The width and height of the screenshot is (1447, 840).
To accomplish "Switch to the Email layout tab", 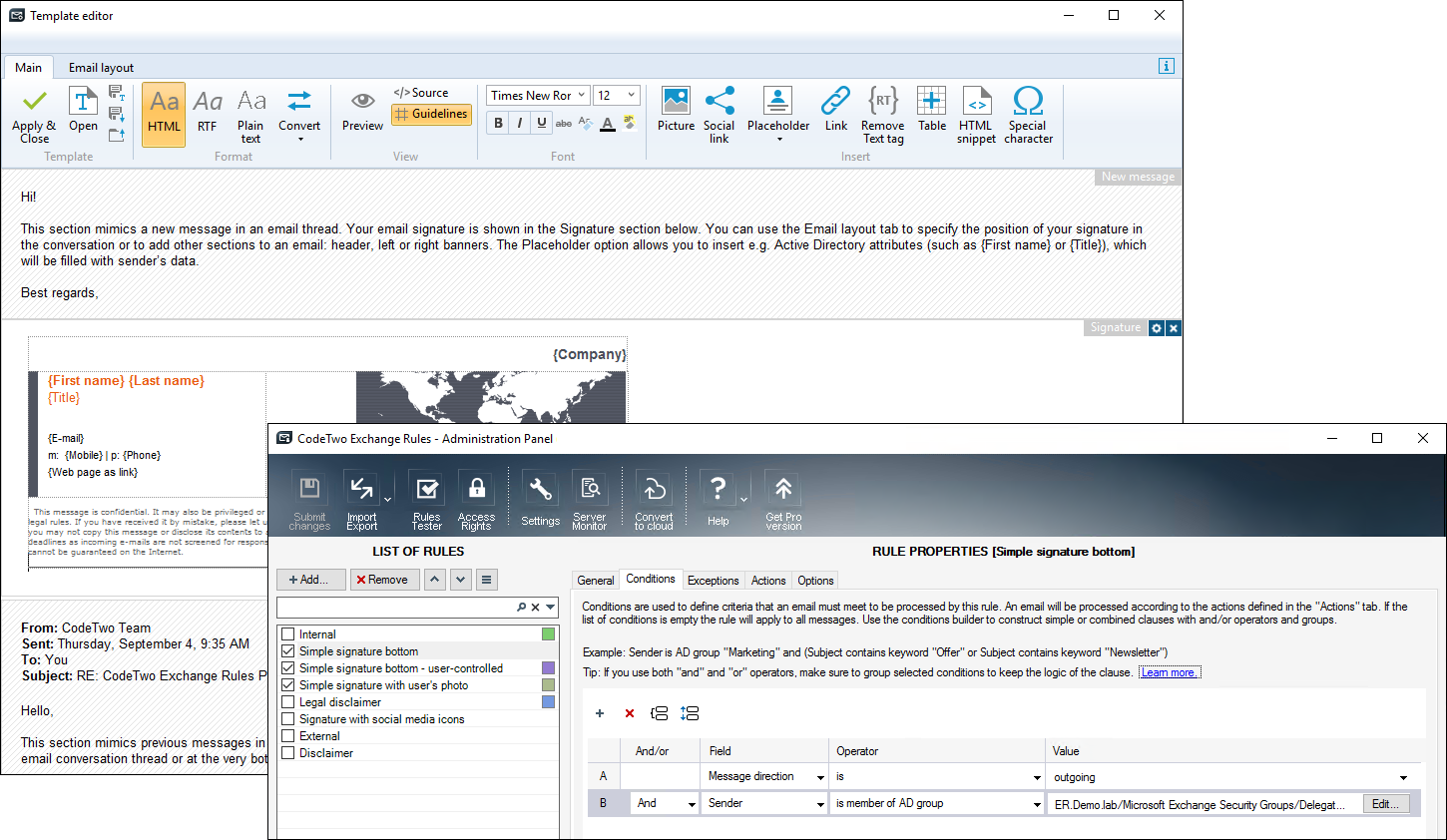I will [x=101, y=68].
